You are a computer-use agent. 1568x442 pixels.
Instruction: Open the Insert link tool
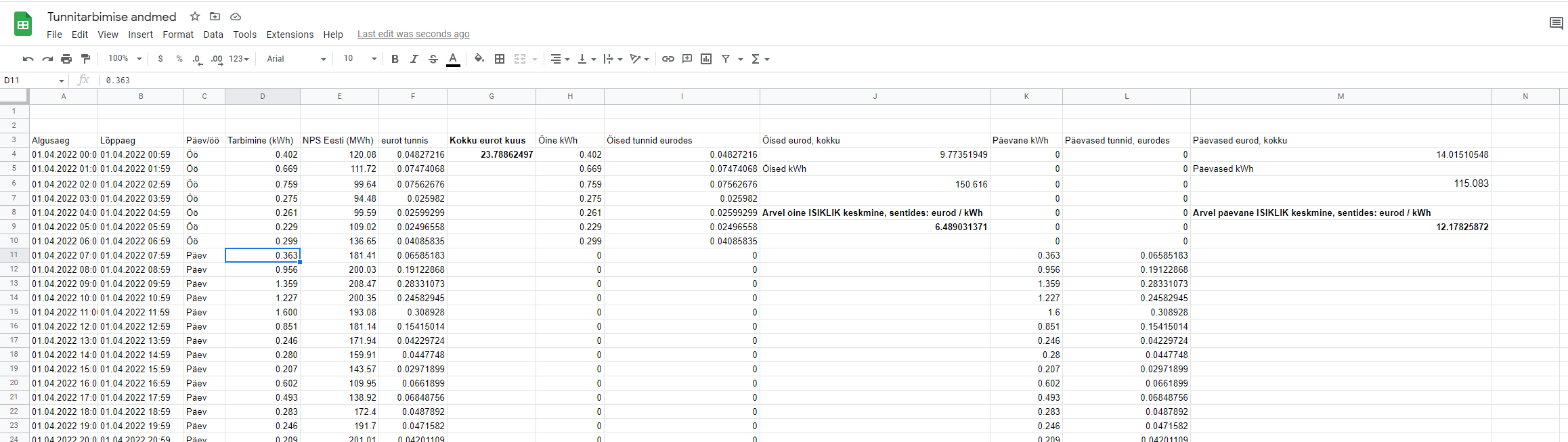(x=668, y=59)
